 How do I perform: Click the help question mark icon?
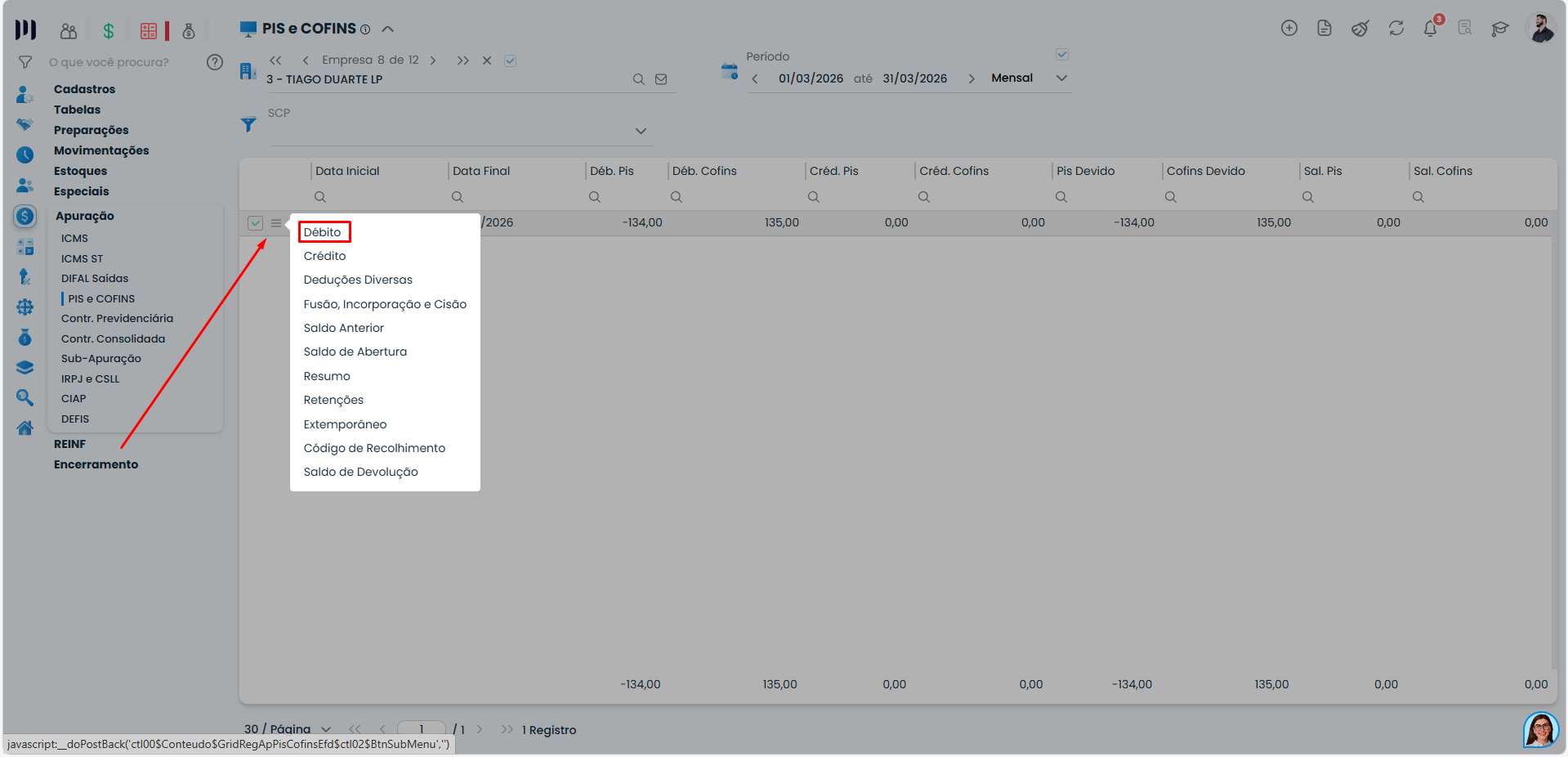tap(215, 62)
